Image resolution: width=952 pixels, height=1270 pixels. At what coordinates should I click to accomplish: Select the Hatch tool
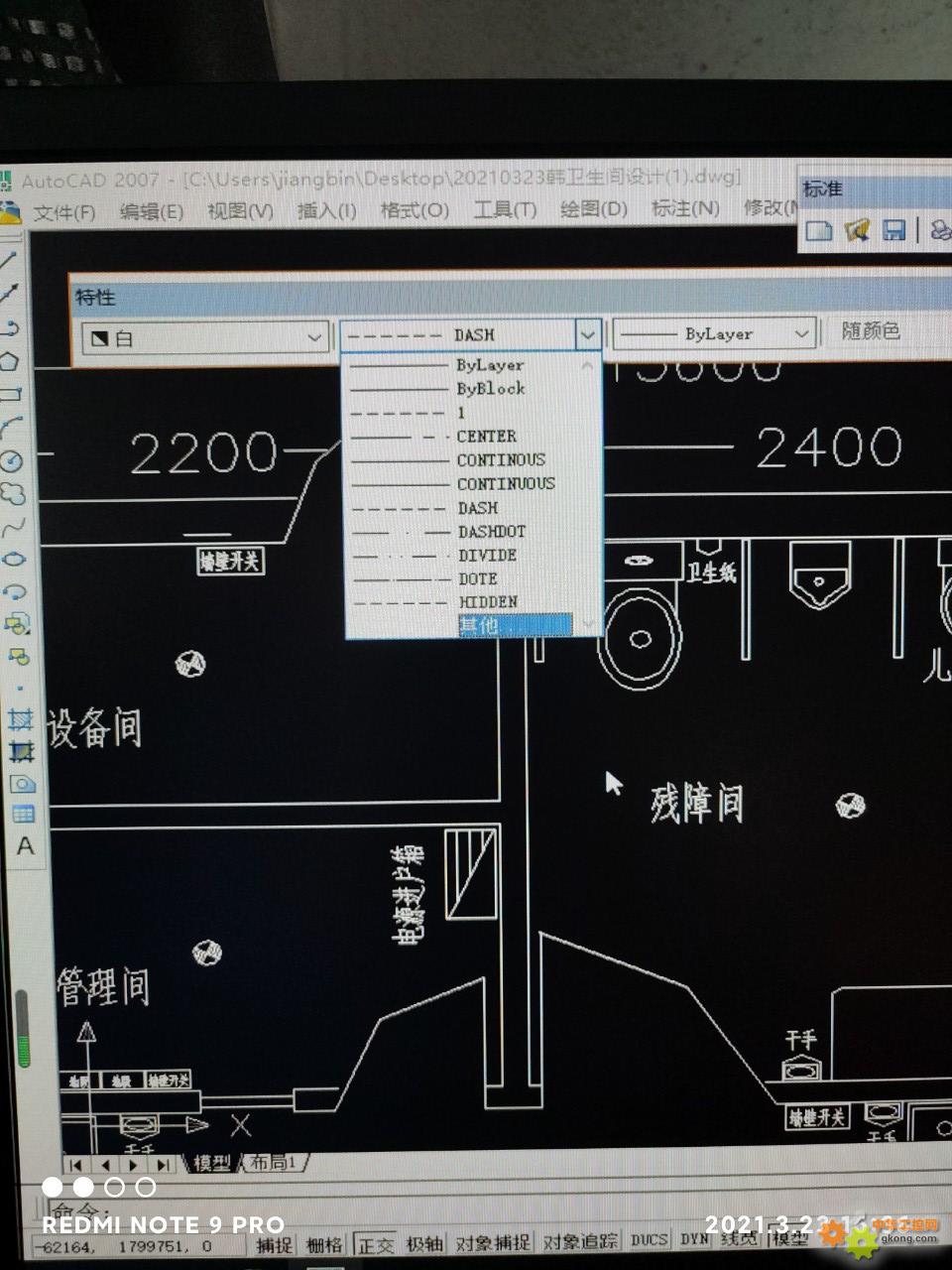21,718
